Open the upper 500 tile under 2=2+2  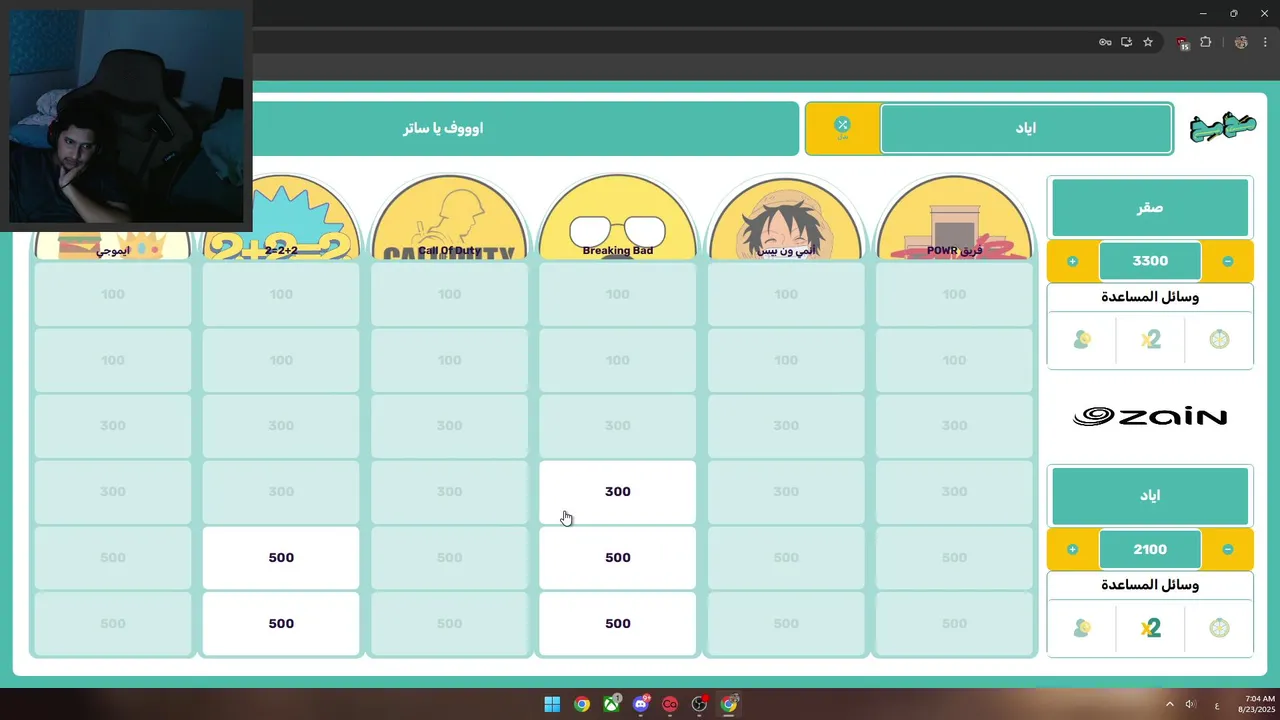point(281,557)
